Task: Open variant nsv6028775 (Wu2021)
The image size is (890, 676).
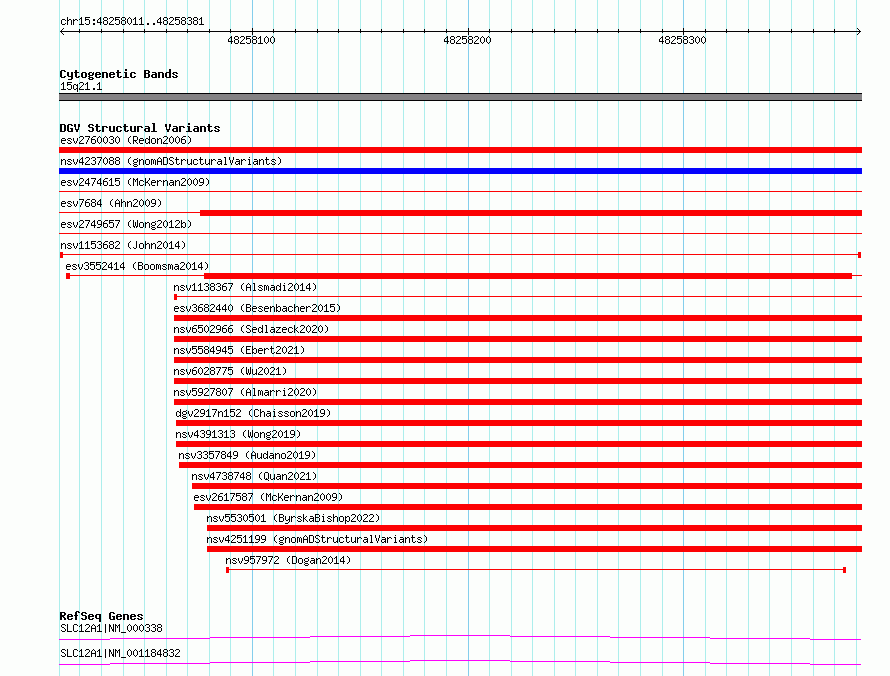Action: click(230, 371)
